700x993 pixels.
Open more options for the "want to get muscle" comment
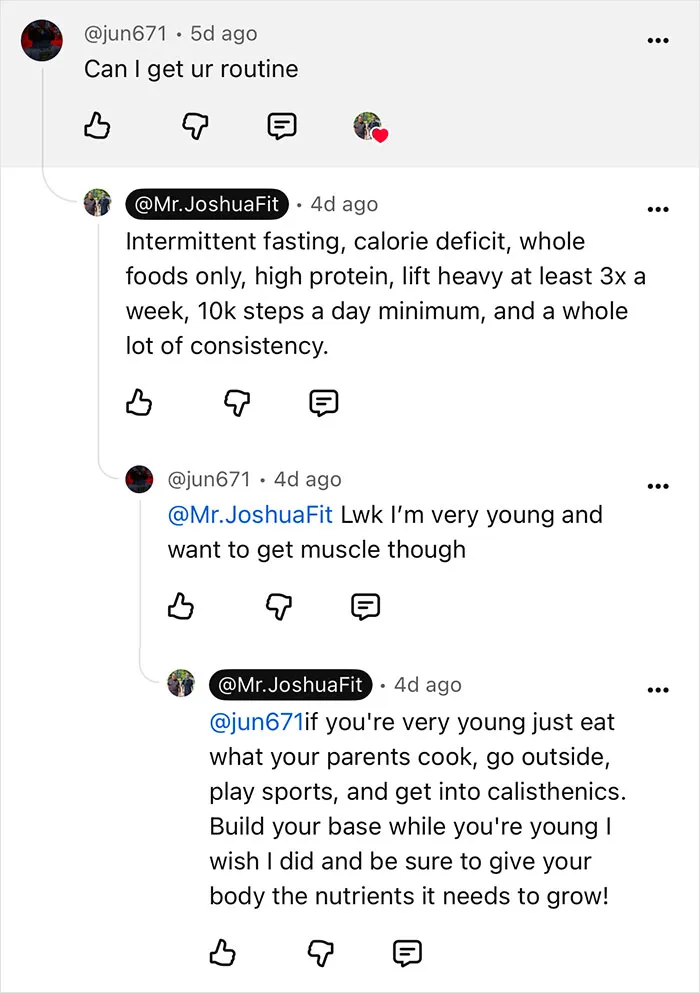click(658, 486)
